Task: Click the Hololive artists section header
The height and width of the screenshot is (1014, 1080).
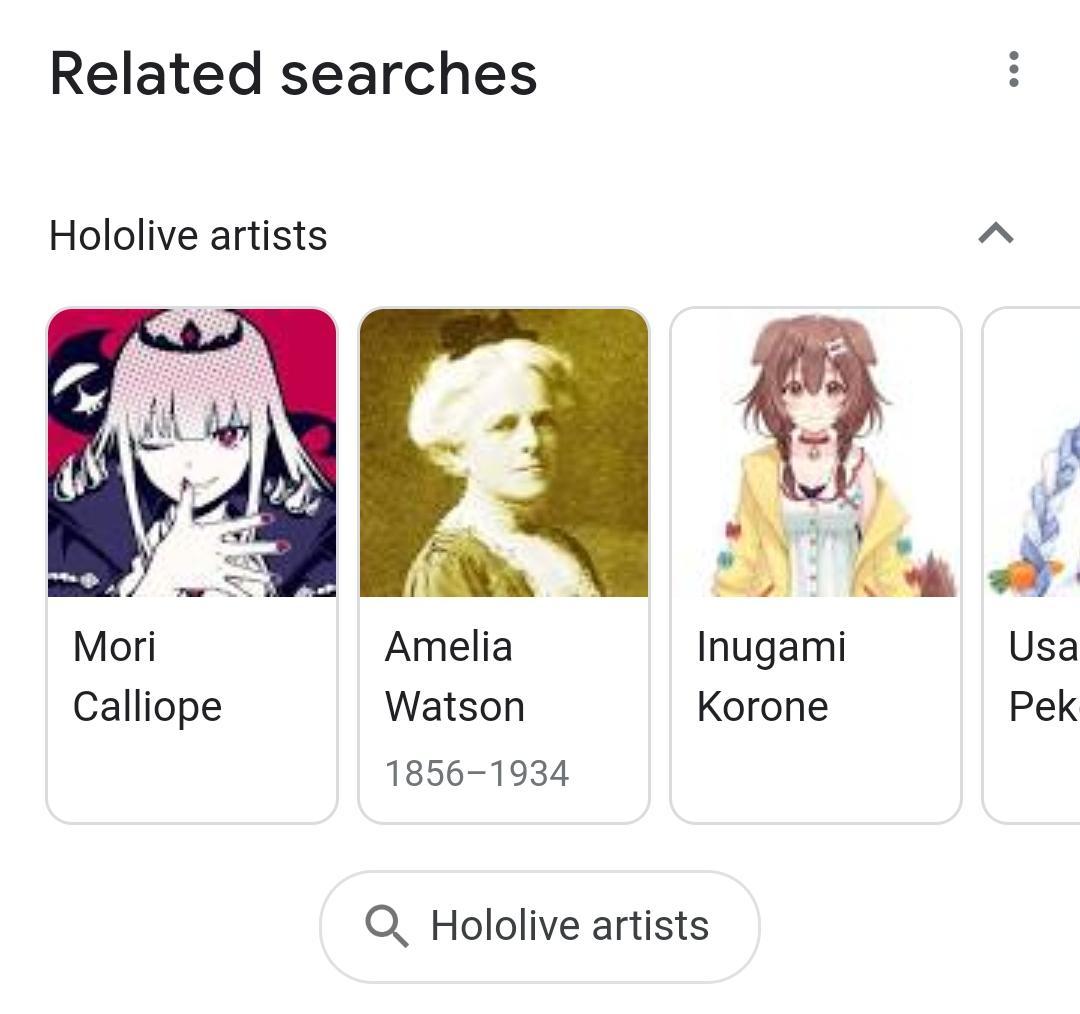Action: click(187, 235)
